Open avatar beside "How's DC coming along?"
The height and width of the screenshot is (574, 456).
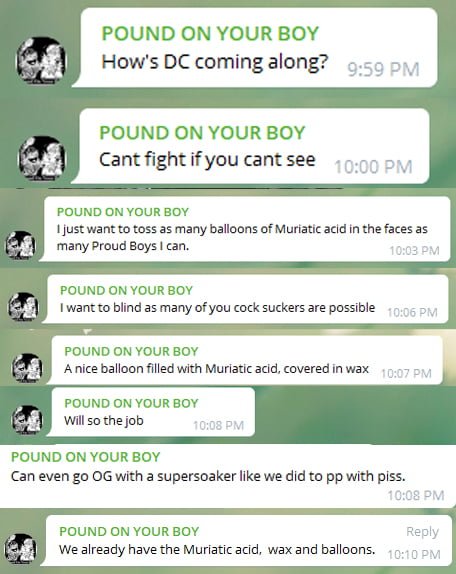[x=41, y=60]
